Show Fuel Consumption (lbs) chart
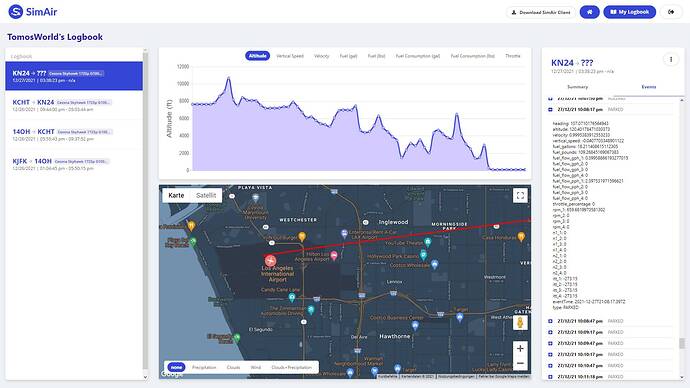 (x=473, y=56)
